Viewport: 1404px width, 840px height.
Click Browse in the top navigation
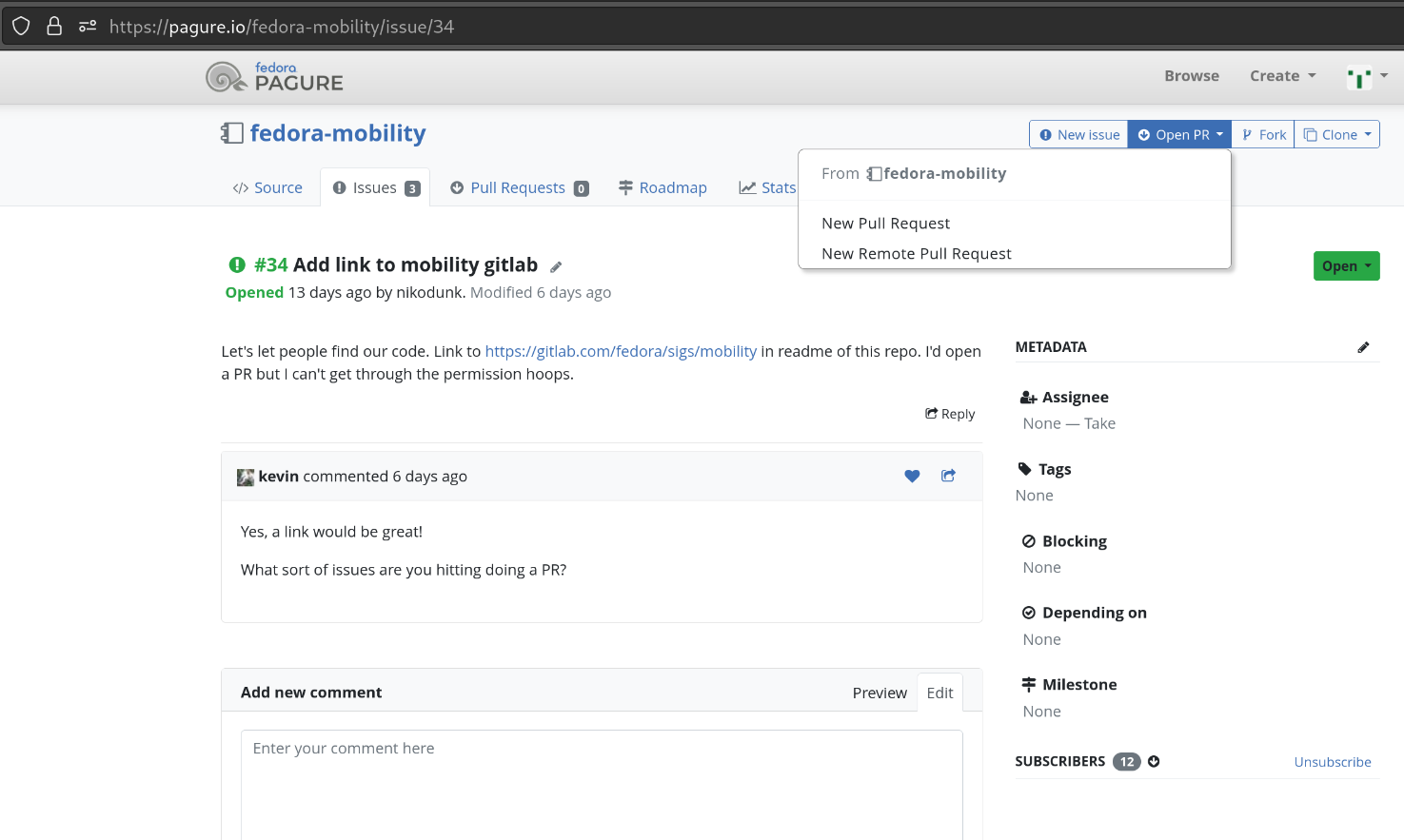point(1192,76)
